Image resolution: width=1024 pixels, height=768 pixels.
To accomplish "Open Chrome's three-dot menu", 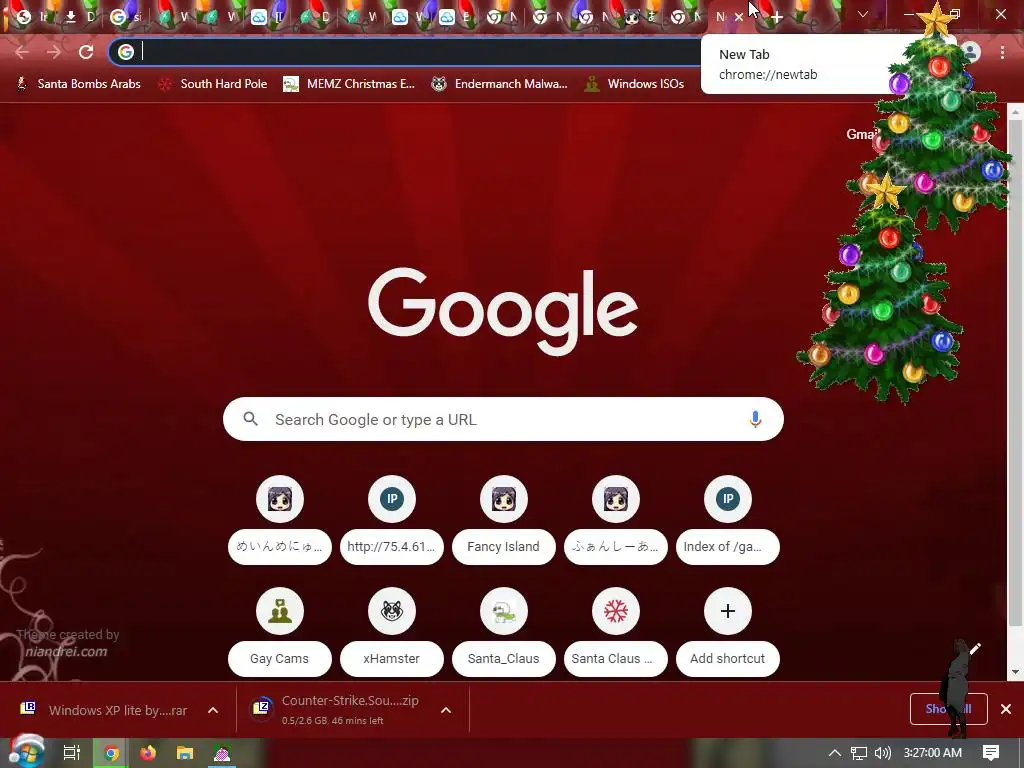I will pos(1002,52).
